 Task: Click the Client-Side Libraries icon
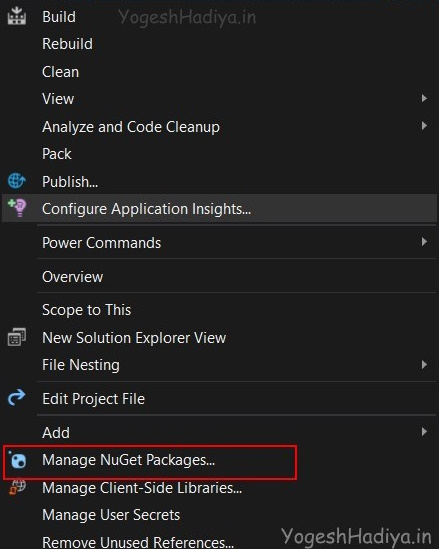(18, 487)
